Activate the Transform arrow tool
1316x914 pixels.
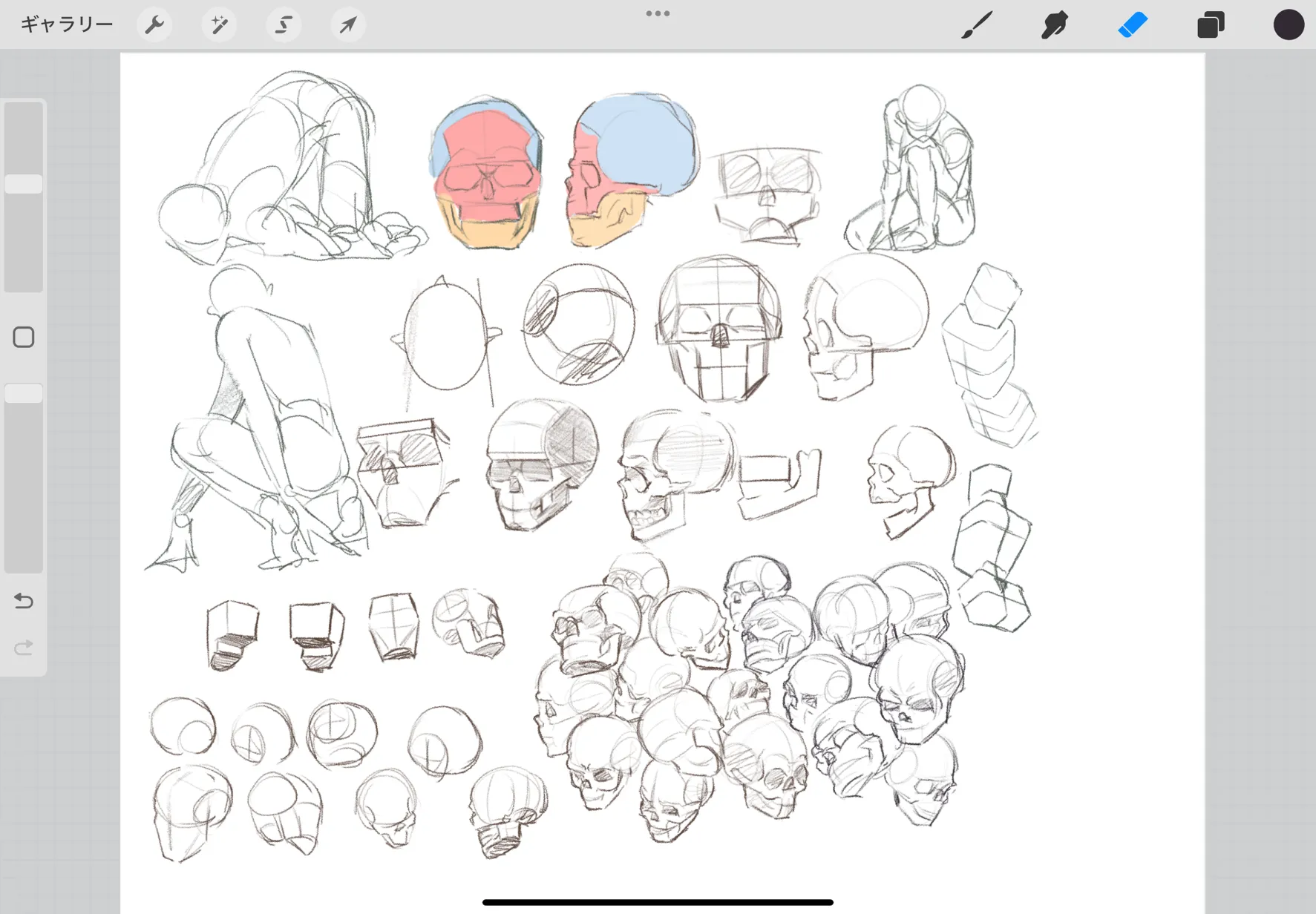(348, 24)
